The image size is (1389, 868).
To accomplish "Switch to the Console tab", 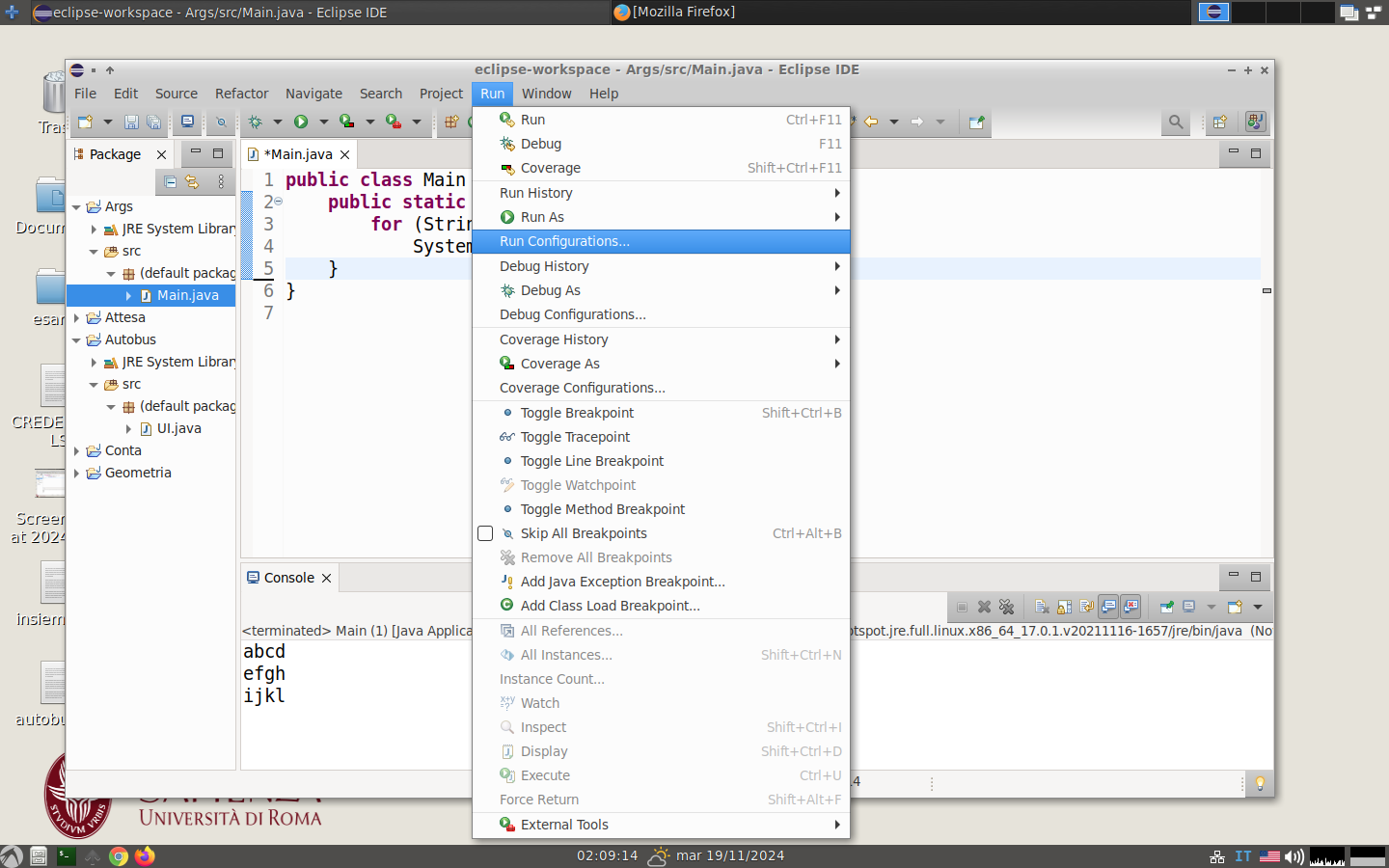I will click(x=288, y=578).
